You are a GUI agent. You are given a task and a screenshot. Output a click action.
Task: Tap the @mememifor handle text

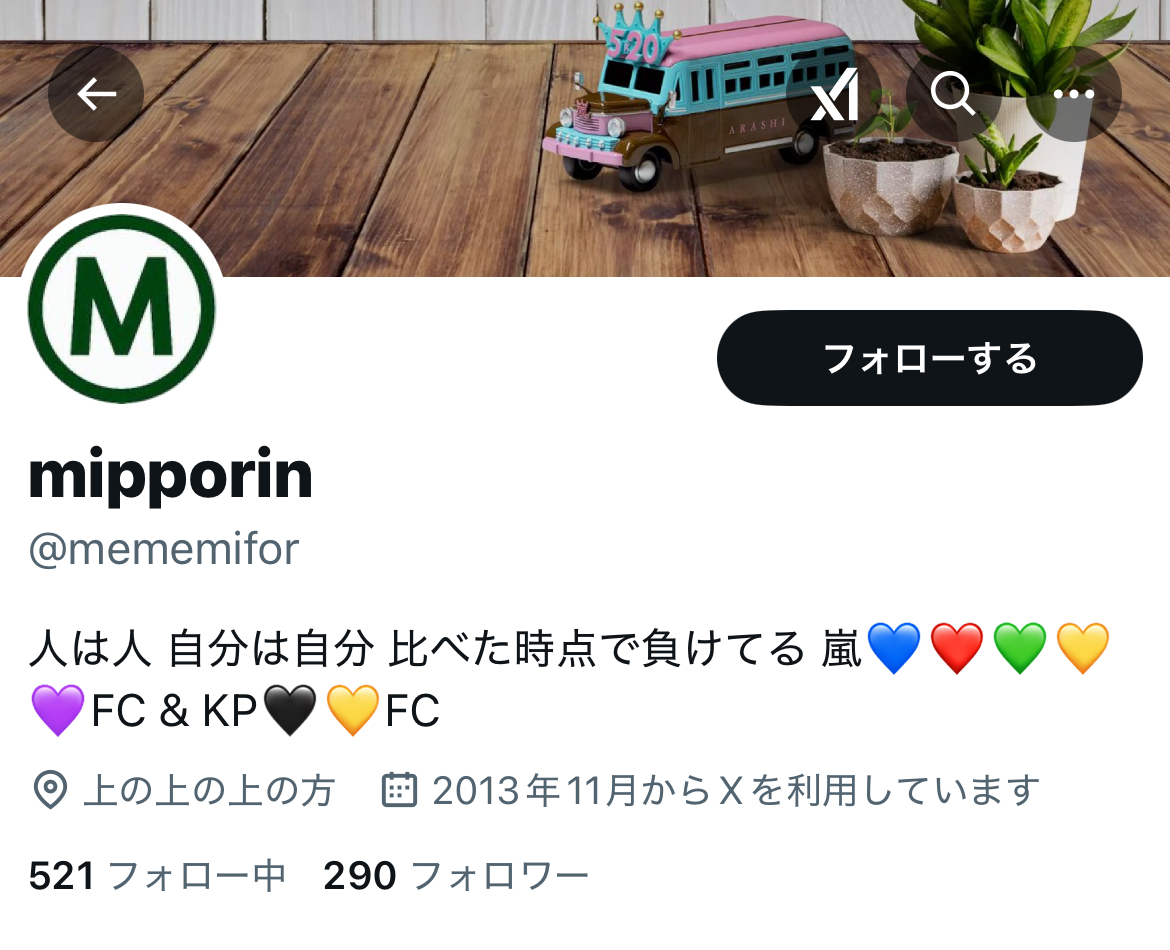tap(164, 550)
